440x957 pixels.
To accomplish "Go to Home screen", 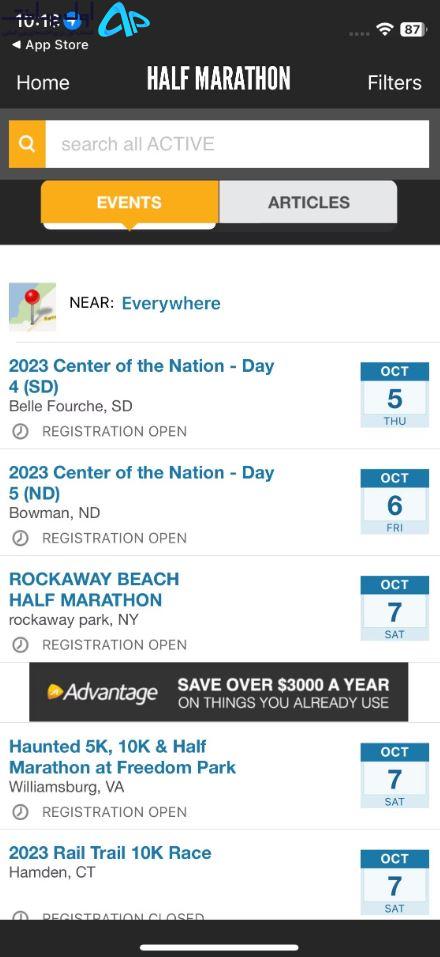I will pos(43,82).
